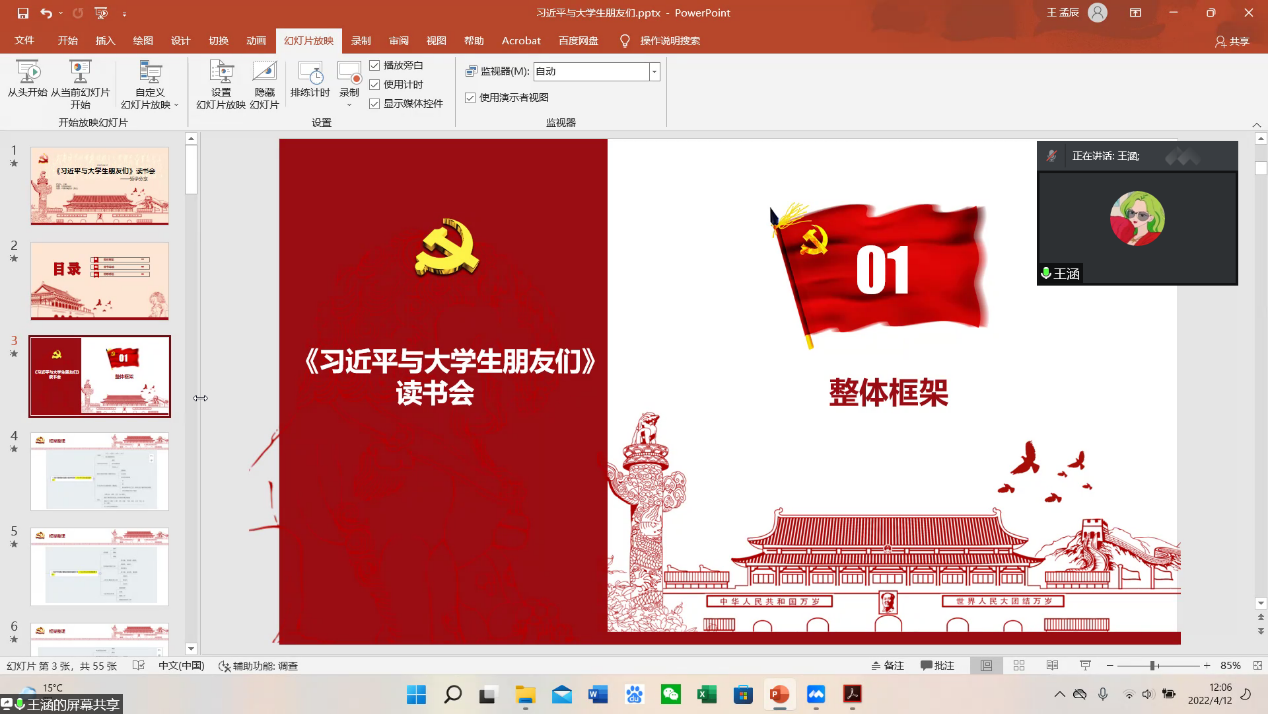Image resolution: width=1268 pixels, height=714 pixels.
Task: Click the 整体框架 title text on slide
Action: pyautogui.click(x=888, y=393)
